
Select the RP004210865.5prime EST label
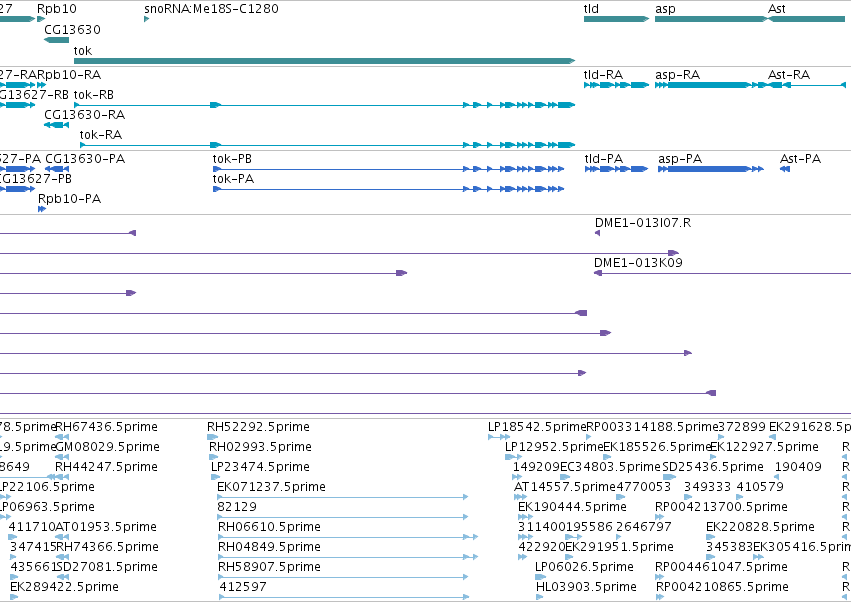tap(722, 587)
